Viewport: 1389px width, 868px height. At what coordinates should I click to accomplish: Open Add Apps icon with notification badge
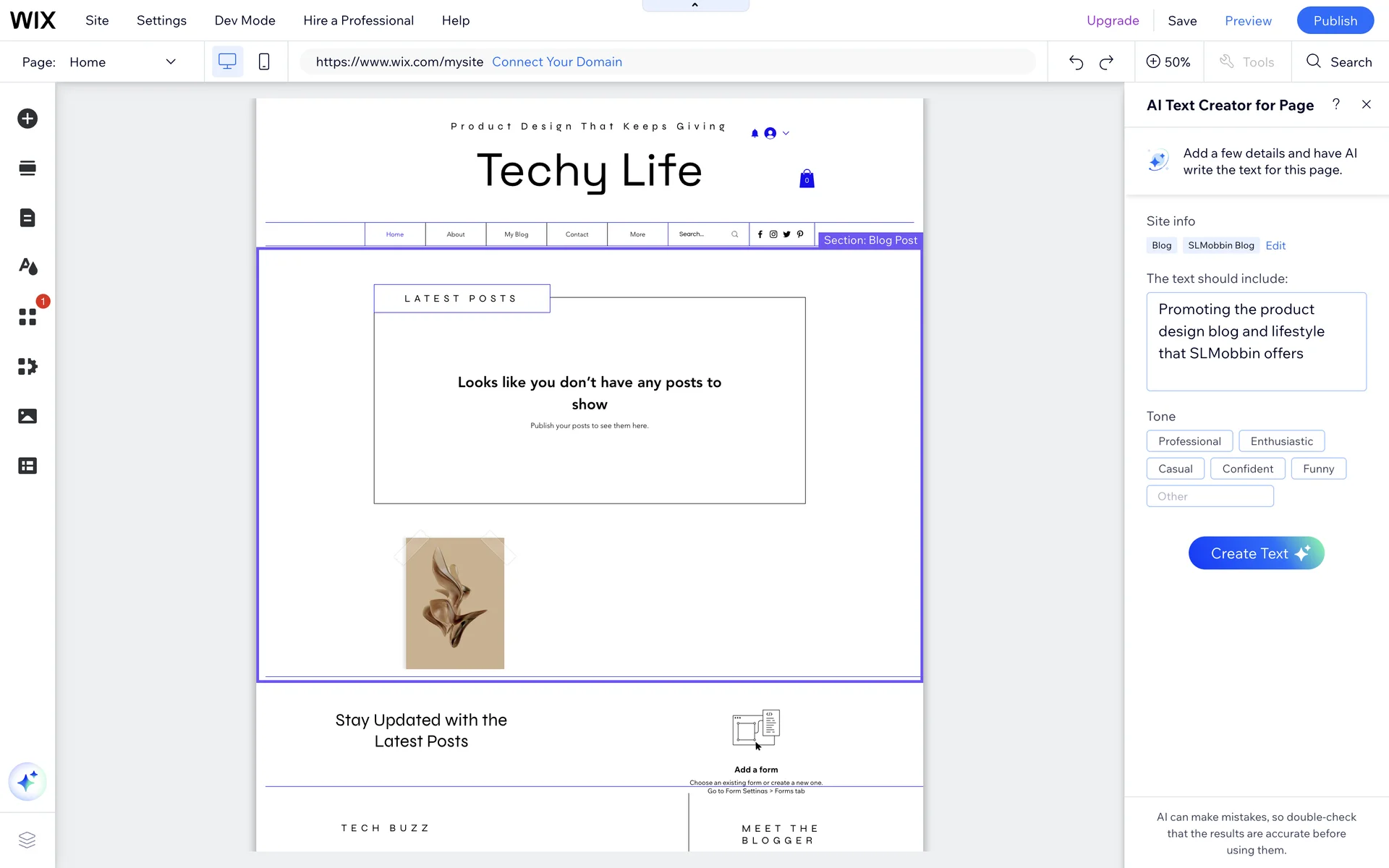(27, 317)
